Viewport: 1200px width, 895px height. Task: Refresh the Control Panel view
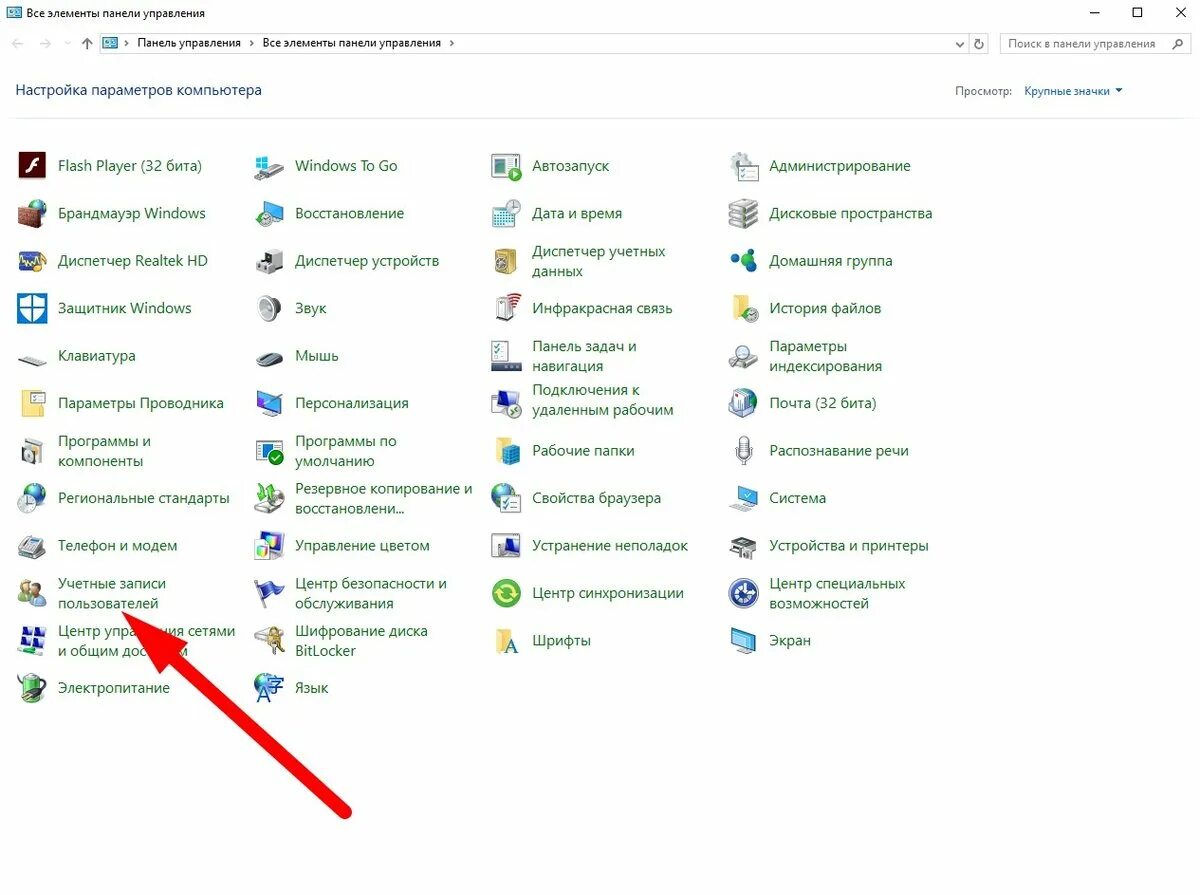(979, 44)
